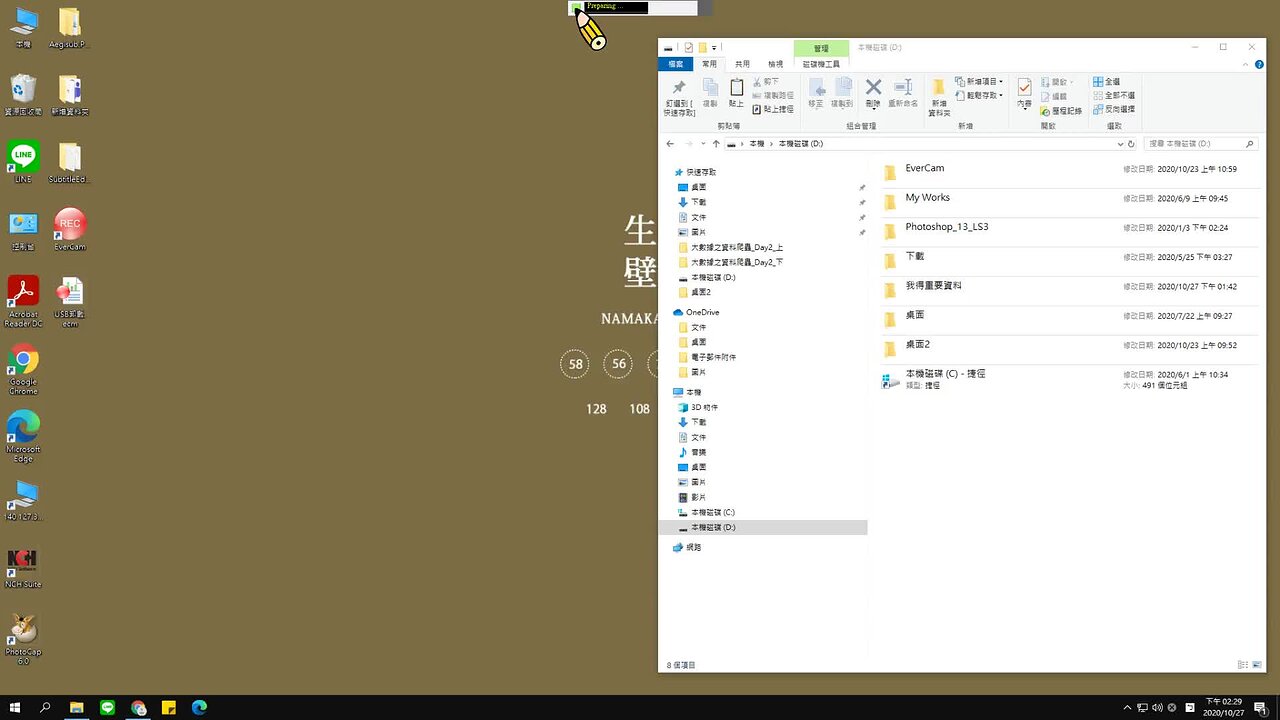The height and width of the screenshot is (720, 1280).
Task: Select the PhotoCap 6.0 desktop icon
Action: click(23, 639)
